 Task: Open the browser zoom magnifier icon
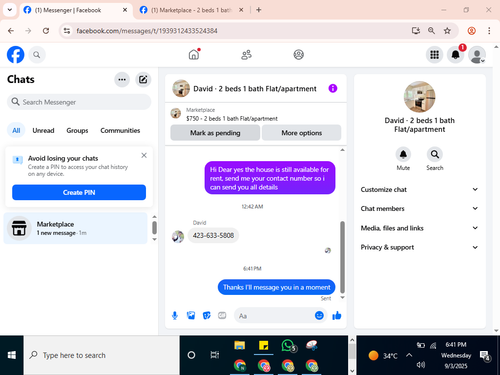point(431,31)
